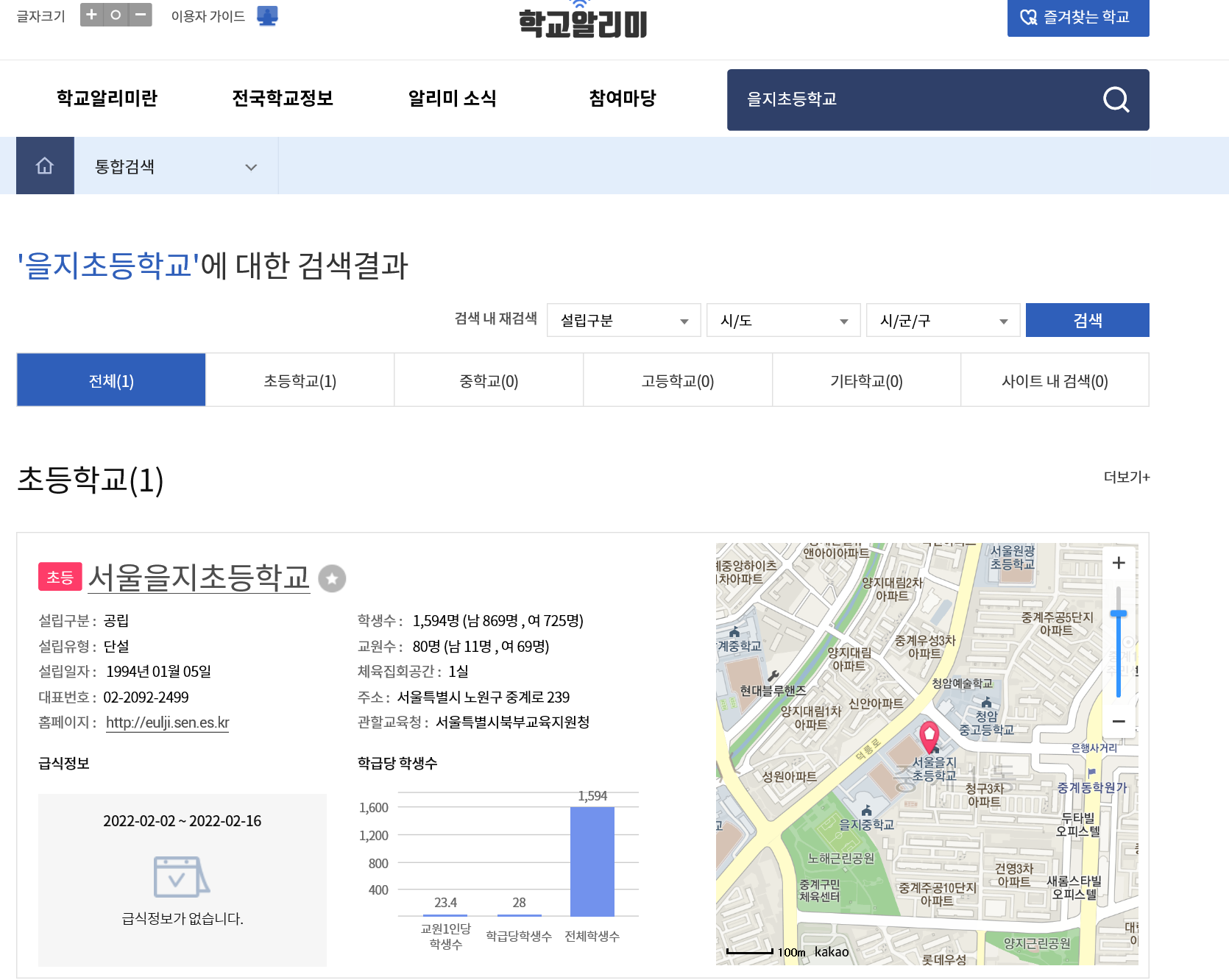This screenshot has height=980, width=1229.
Task: Expand the 시/도 dropdown
Action: tap(782, 320)
